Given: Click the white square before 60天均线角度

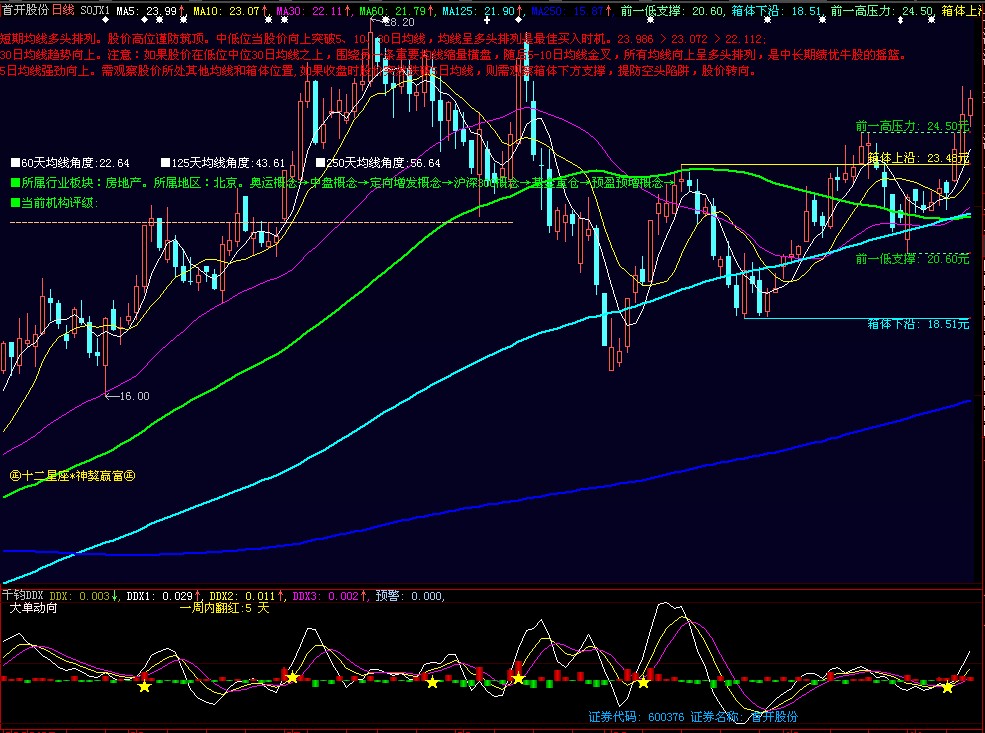Looking at the screenshot, I should 16,163.
